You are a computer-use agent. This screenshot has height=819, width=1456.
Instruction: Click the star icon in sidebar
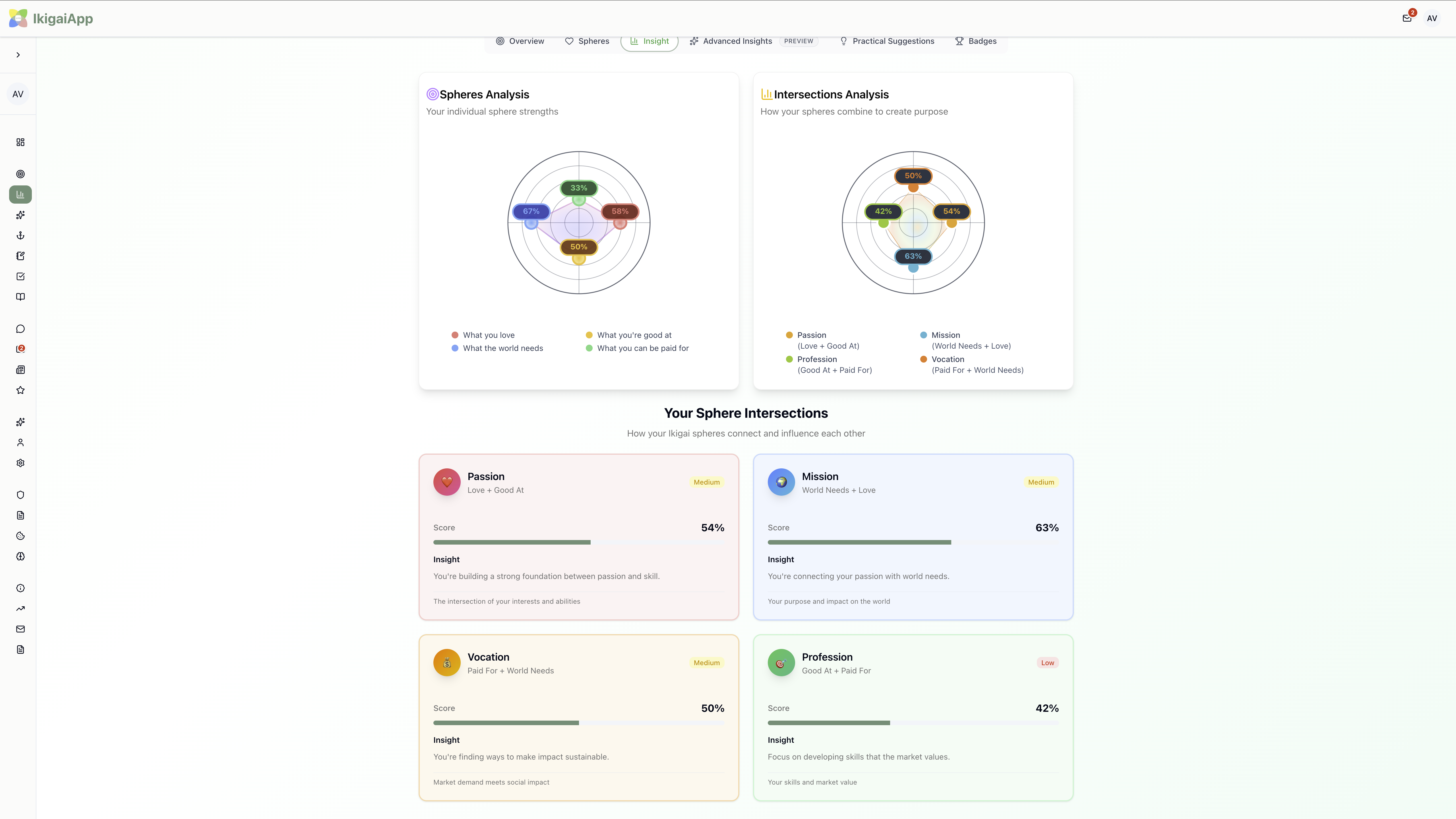coord(20,390)
